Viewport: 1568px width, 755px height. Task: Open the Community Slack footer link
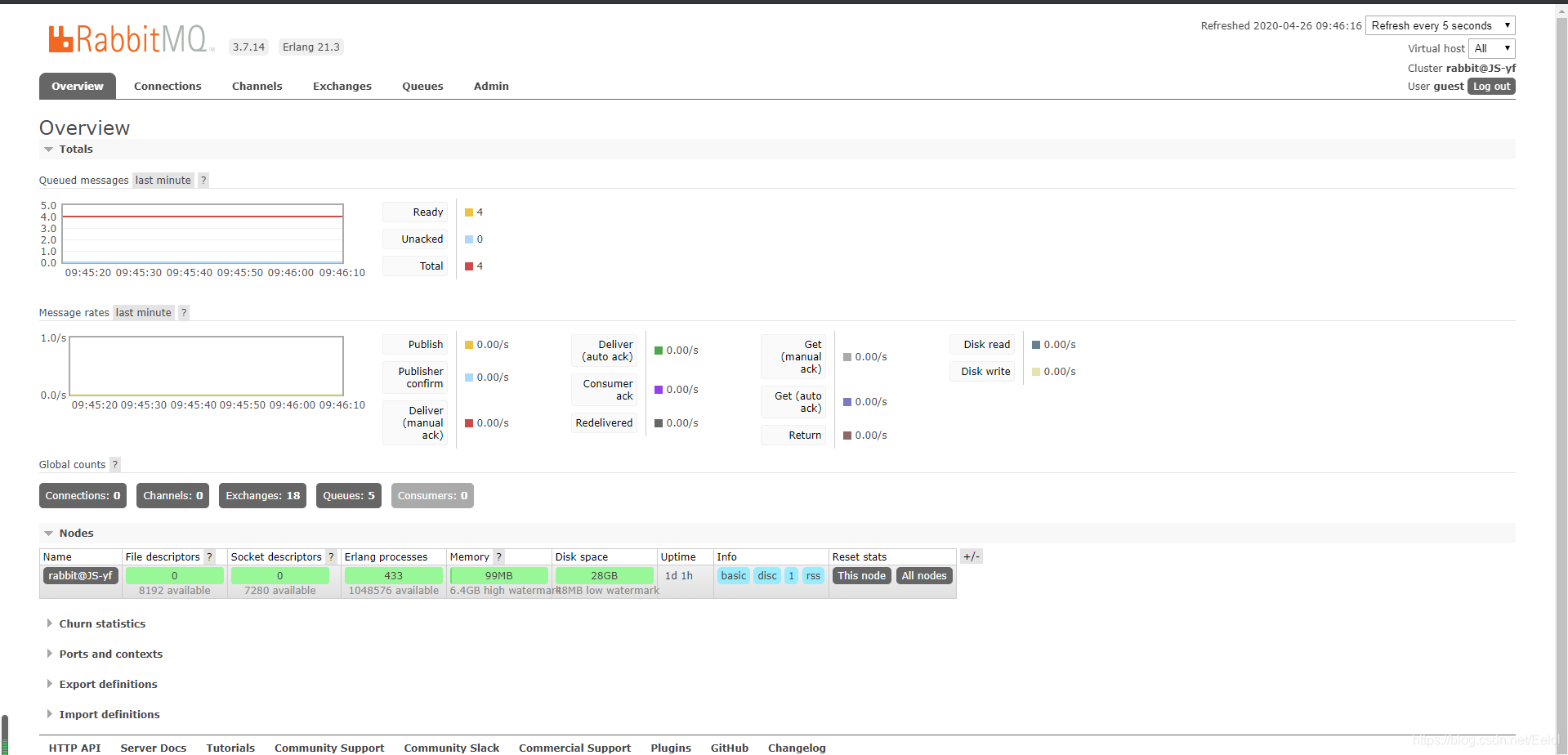click(452, 748)
